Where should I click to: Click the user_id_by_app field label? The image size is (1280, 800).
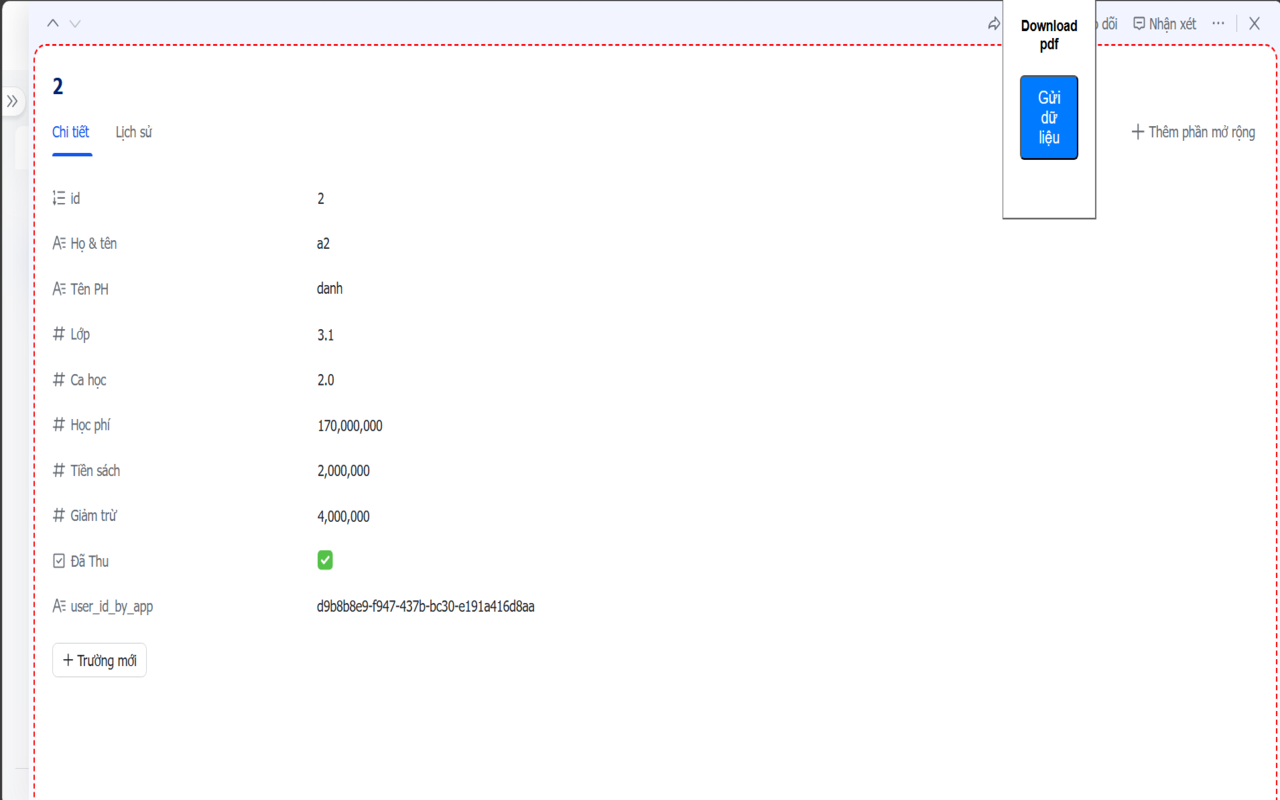point(111,606)
